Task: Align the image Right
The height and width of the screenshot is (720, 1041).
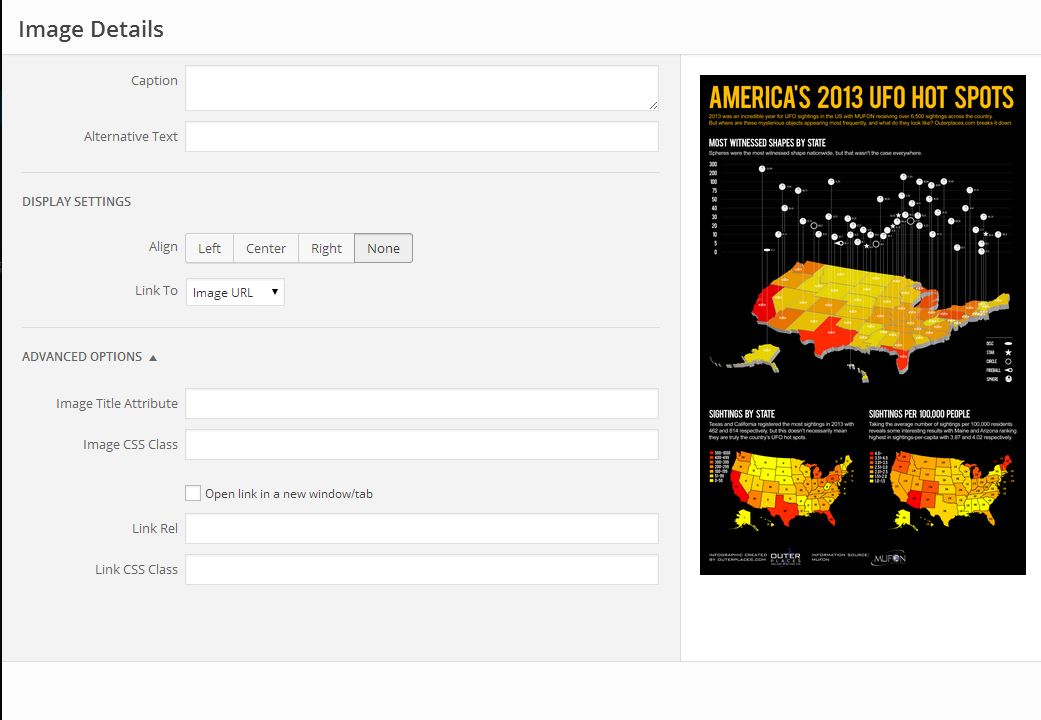Action: (326, 248)
